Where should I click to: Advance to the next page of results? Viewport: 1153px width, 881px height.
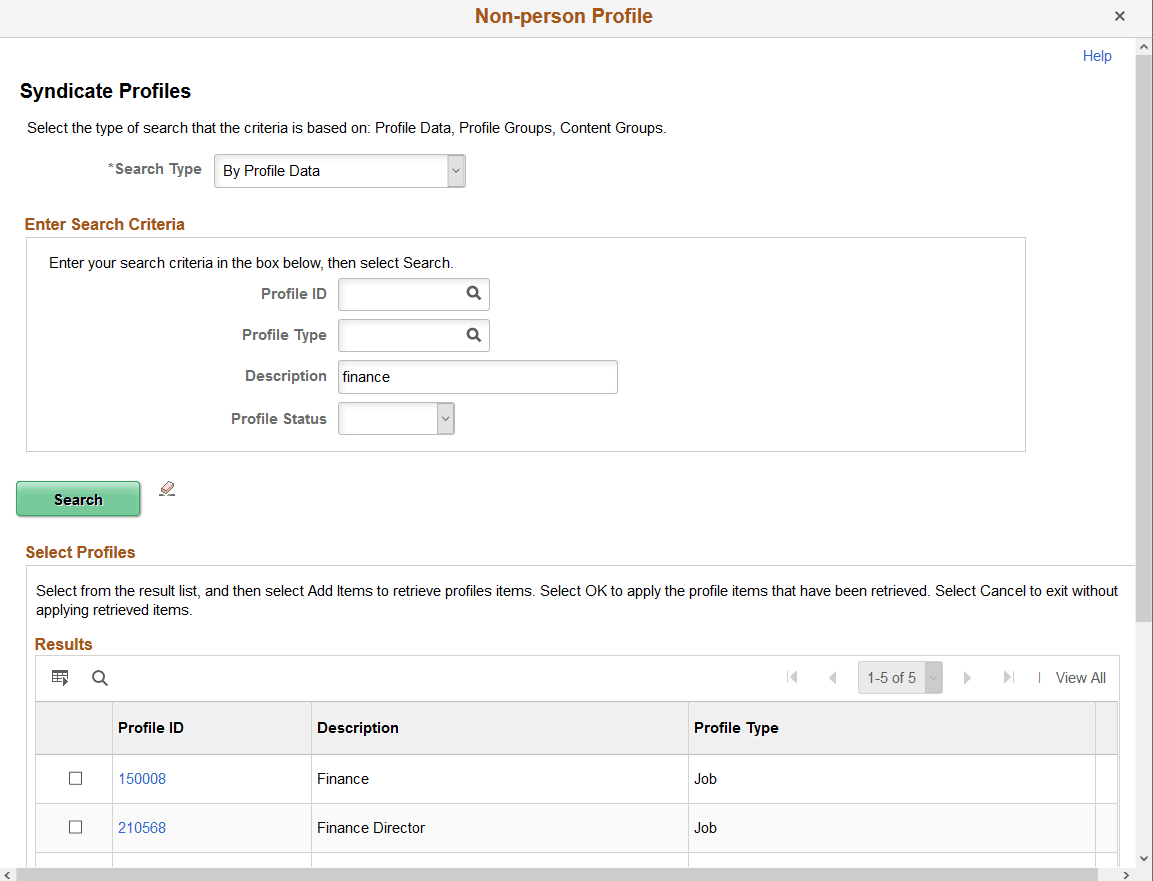pyautogui.click(x=967, y=677)
